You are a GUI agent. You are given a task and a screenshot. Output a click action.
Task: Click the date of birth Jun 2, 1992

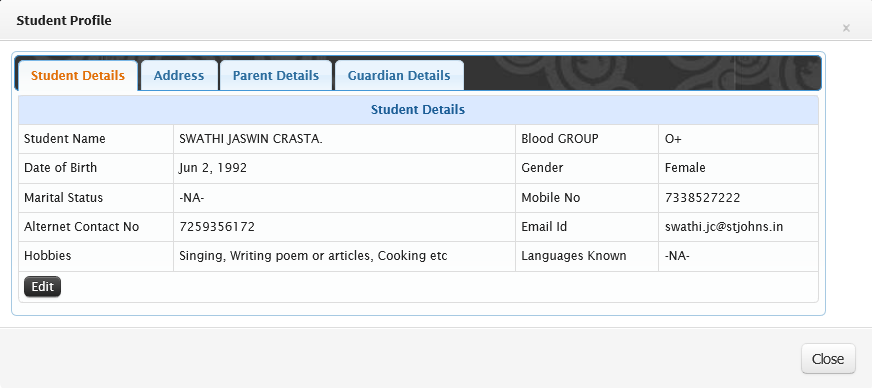(212, 168)
